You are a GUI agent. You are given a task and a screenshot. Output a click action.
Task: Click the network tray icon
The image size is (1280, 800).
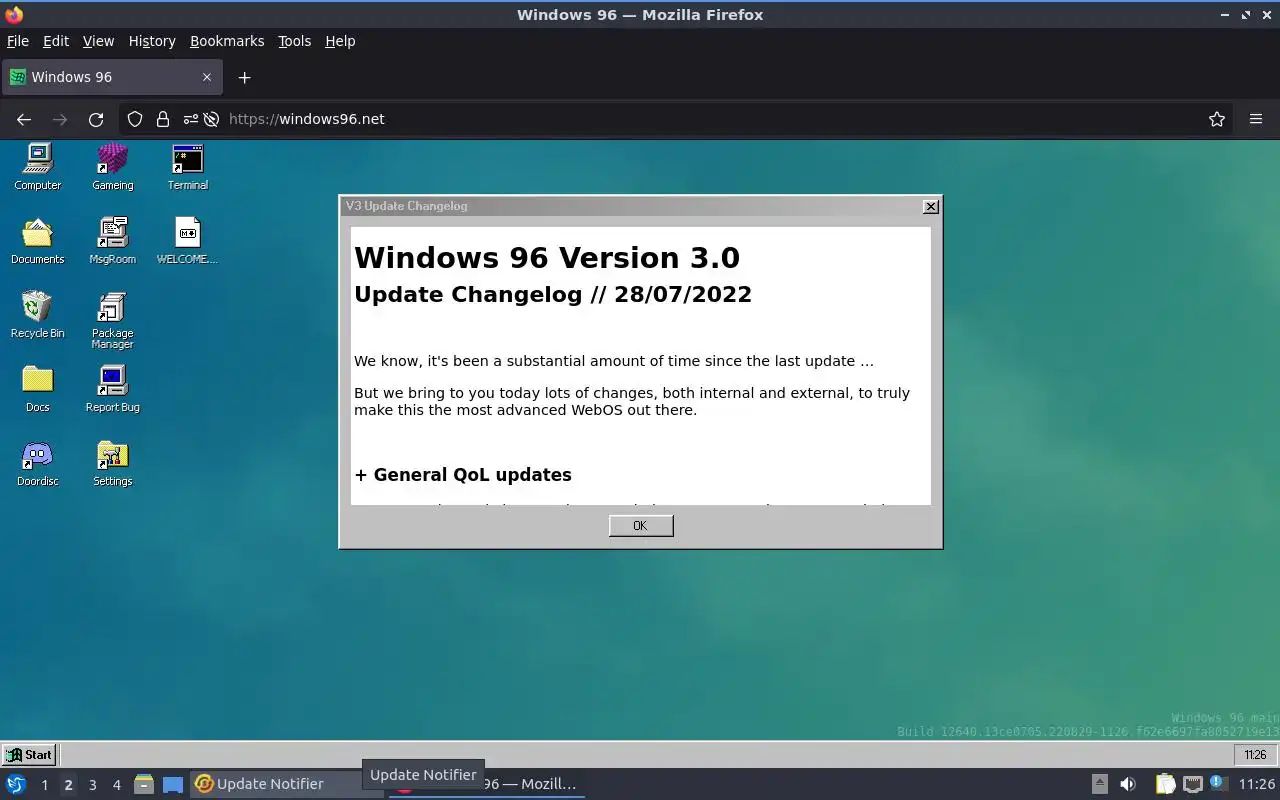pos(1192,784)
